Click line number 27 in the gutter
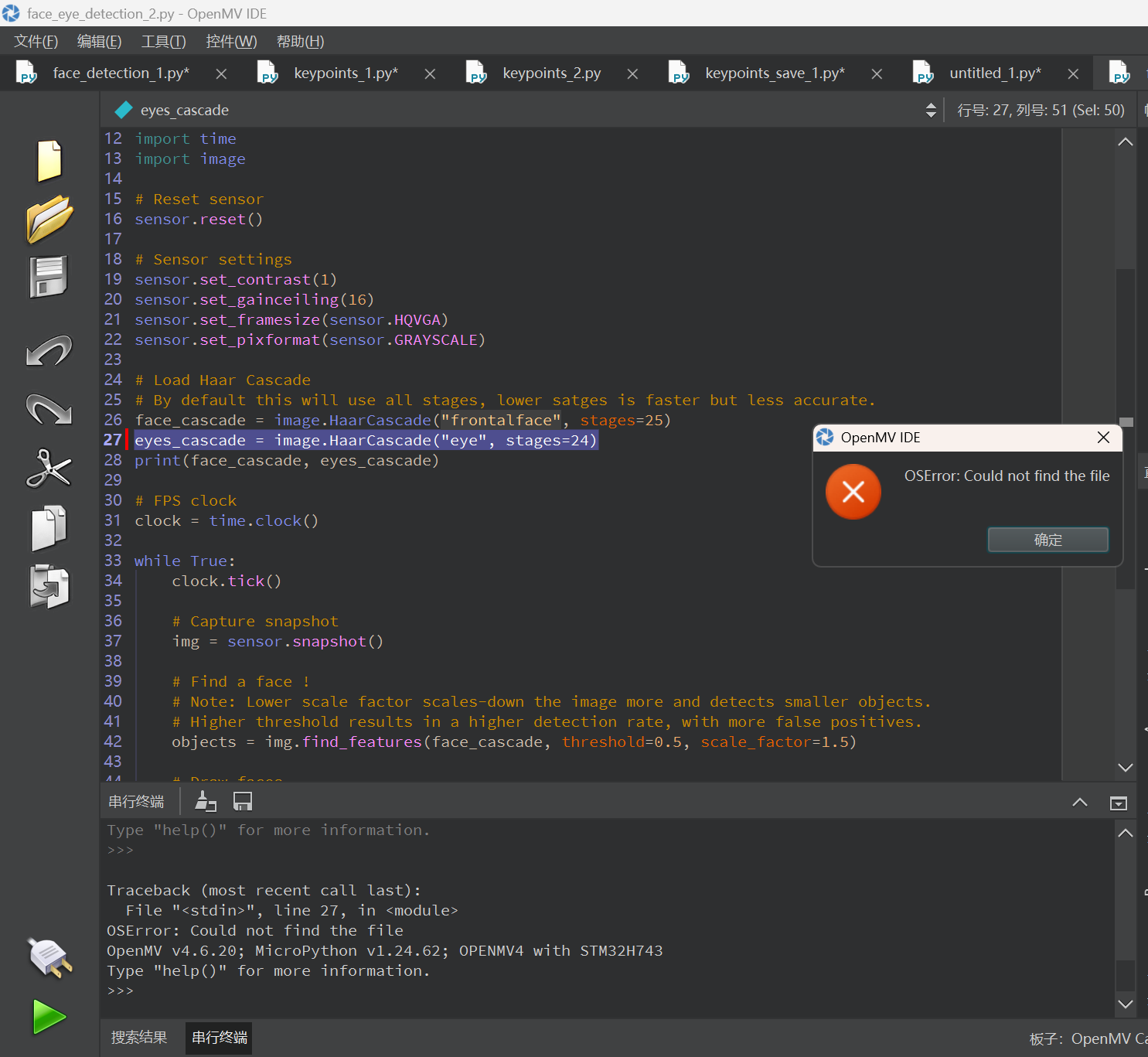The width and height of the screenshot is (1148, 1057). coord(113,440)
